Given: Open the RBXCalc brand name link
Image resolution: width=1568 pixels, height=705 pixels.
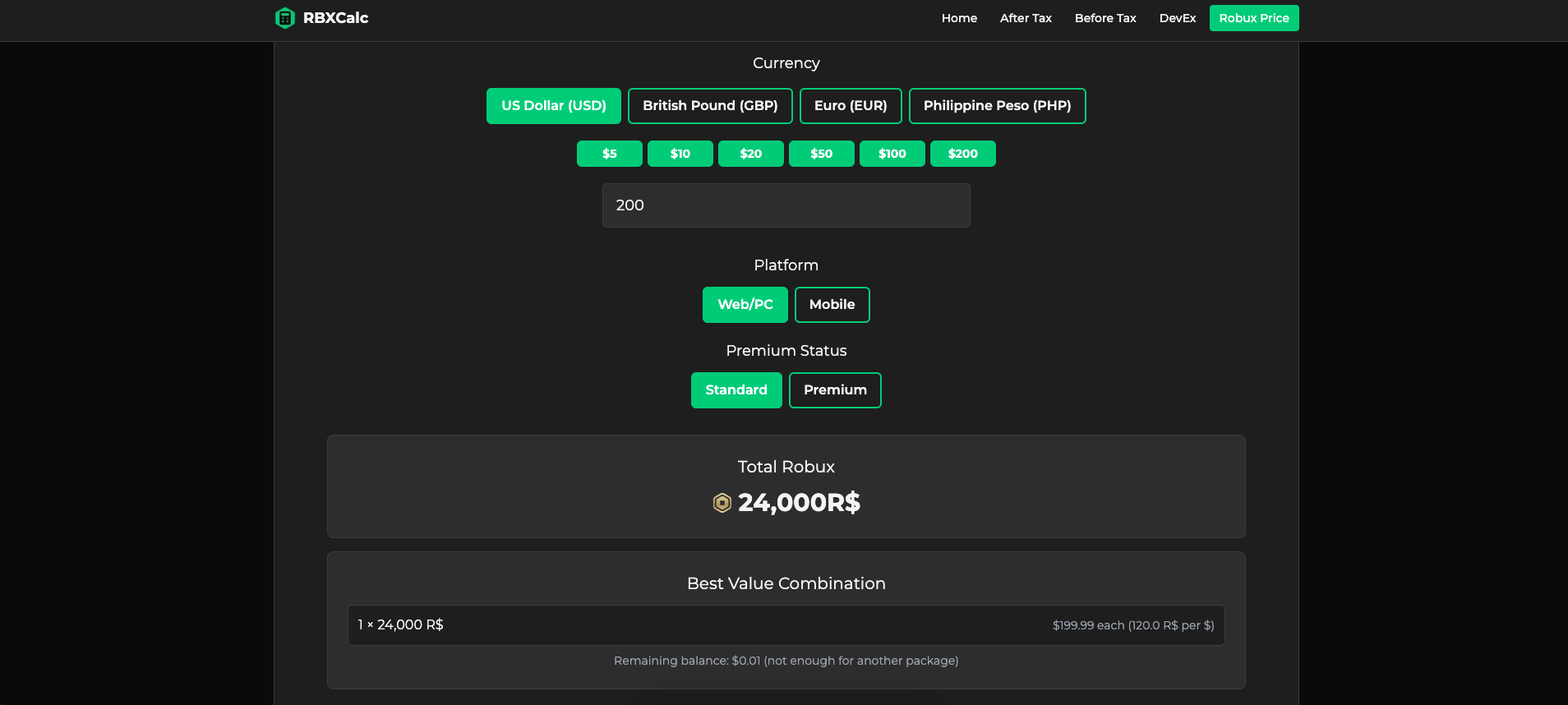Looking at the screenshot, I should coord(335,18).
